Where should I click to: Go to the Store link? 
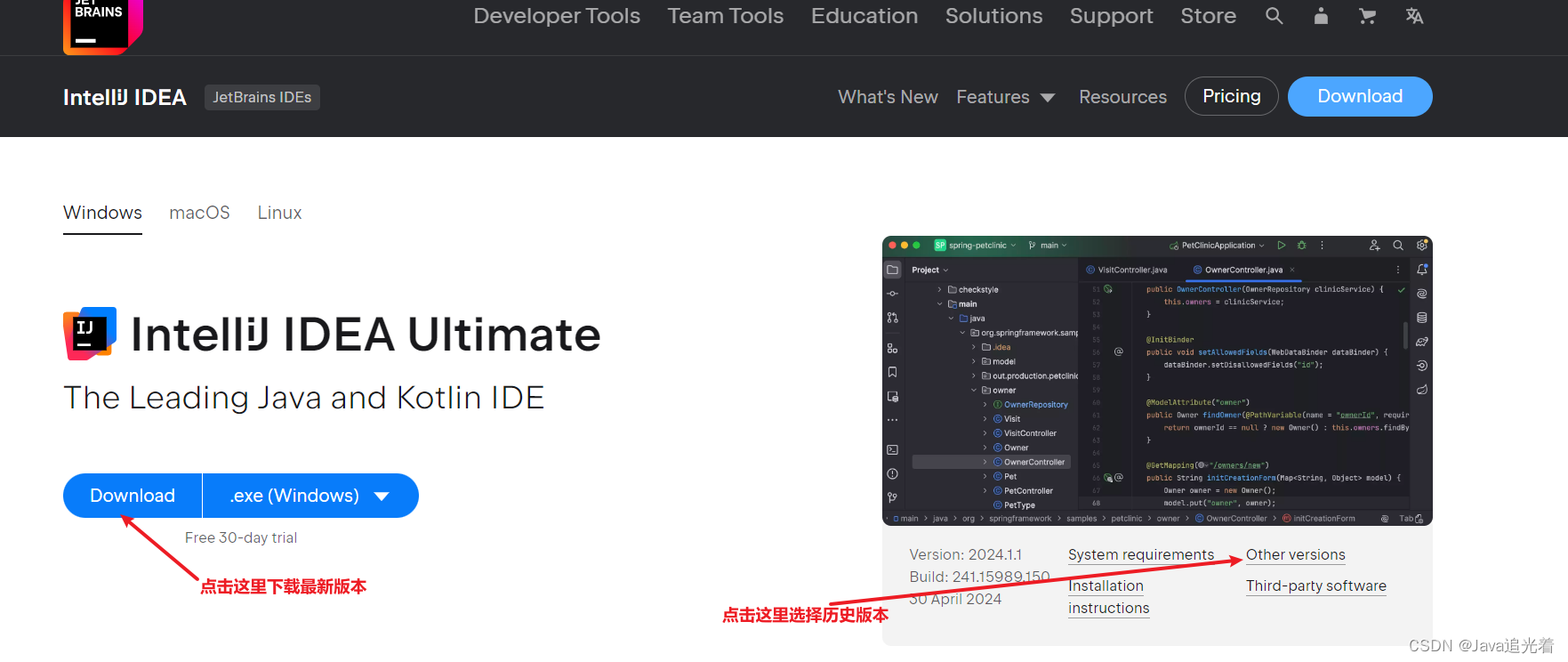tap(1208, 16)
